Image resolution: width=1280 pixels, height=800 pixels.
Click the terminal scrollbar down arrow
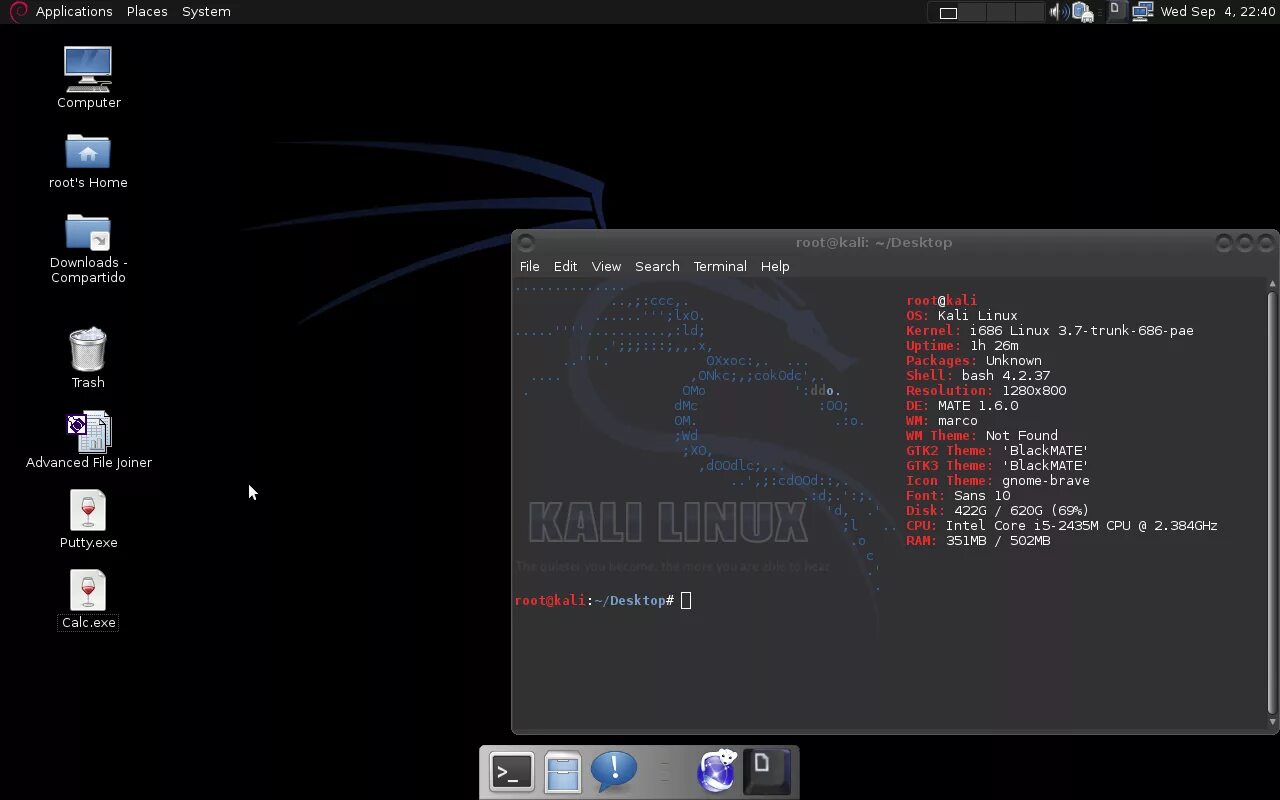tap(1272, 722)
